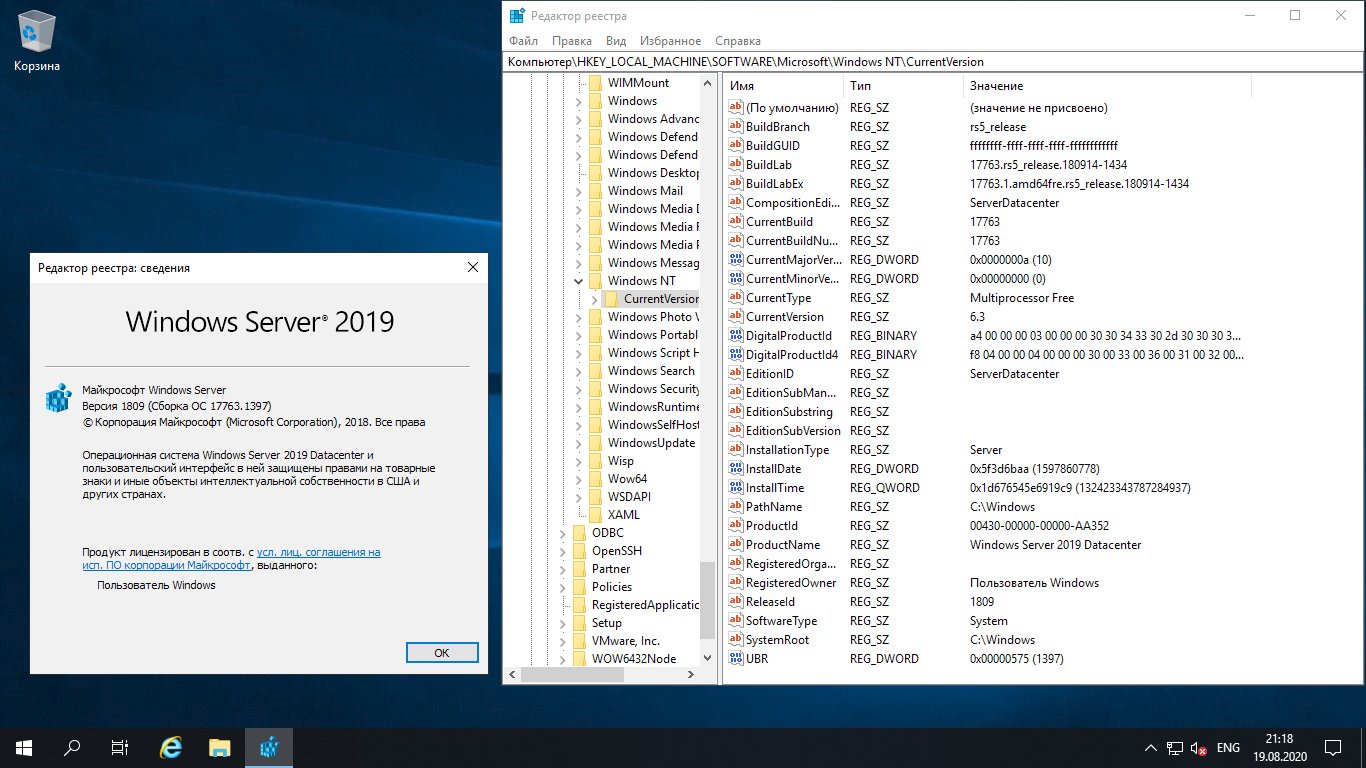Select the RegisteredOwner value icon

[736, 583]
